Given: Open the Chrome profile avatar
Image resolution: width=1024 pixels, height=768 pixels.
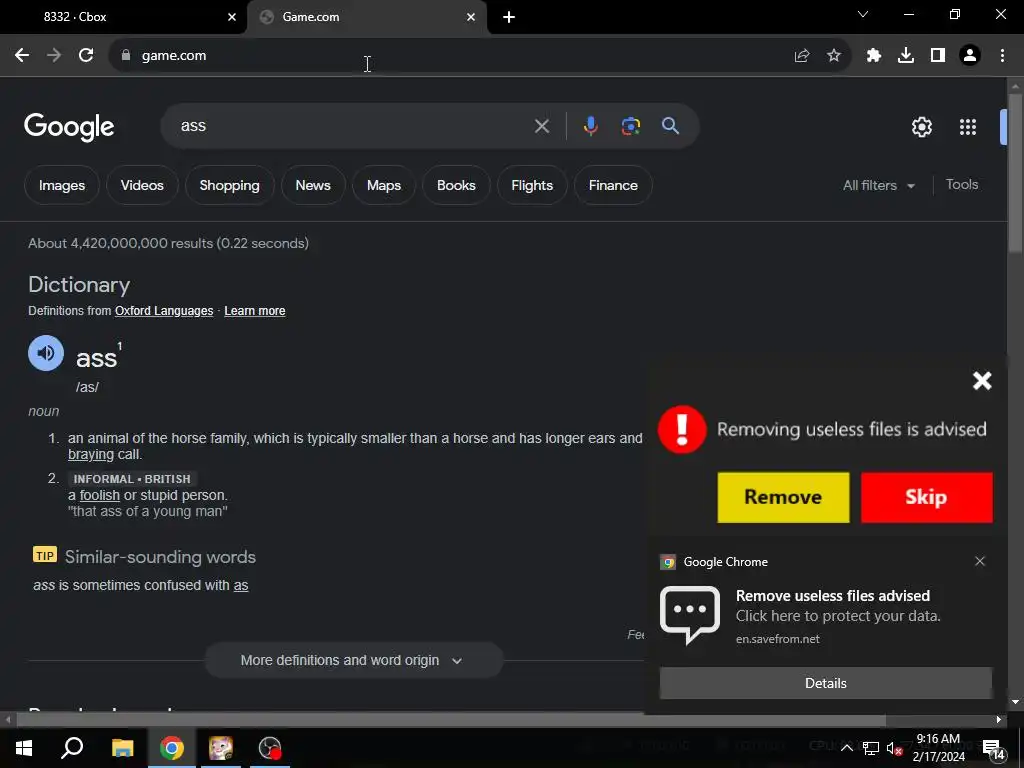Looking at the screenshot, I should click(970, 56).
